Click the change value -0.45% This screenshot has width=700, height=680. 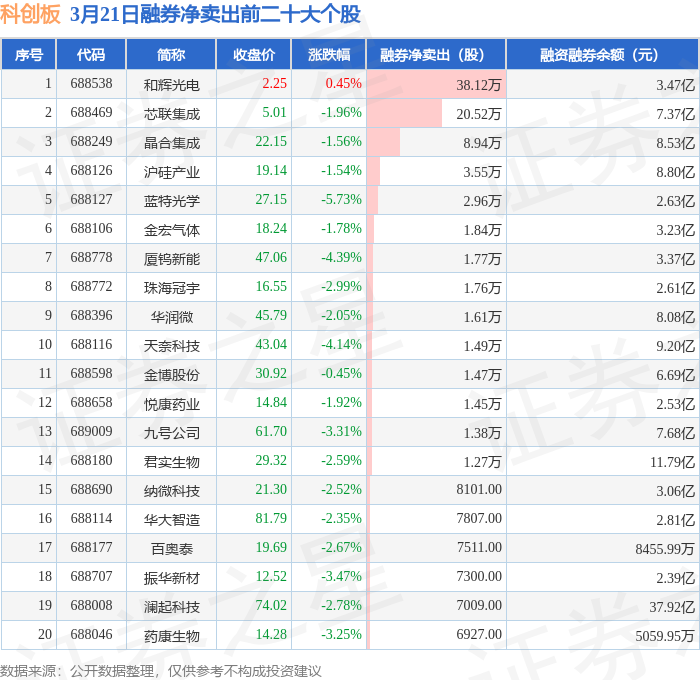[x=342, y=374]
